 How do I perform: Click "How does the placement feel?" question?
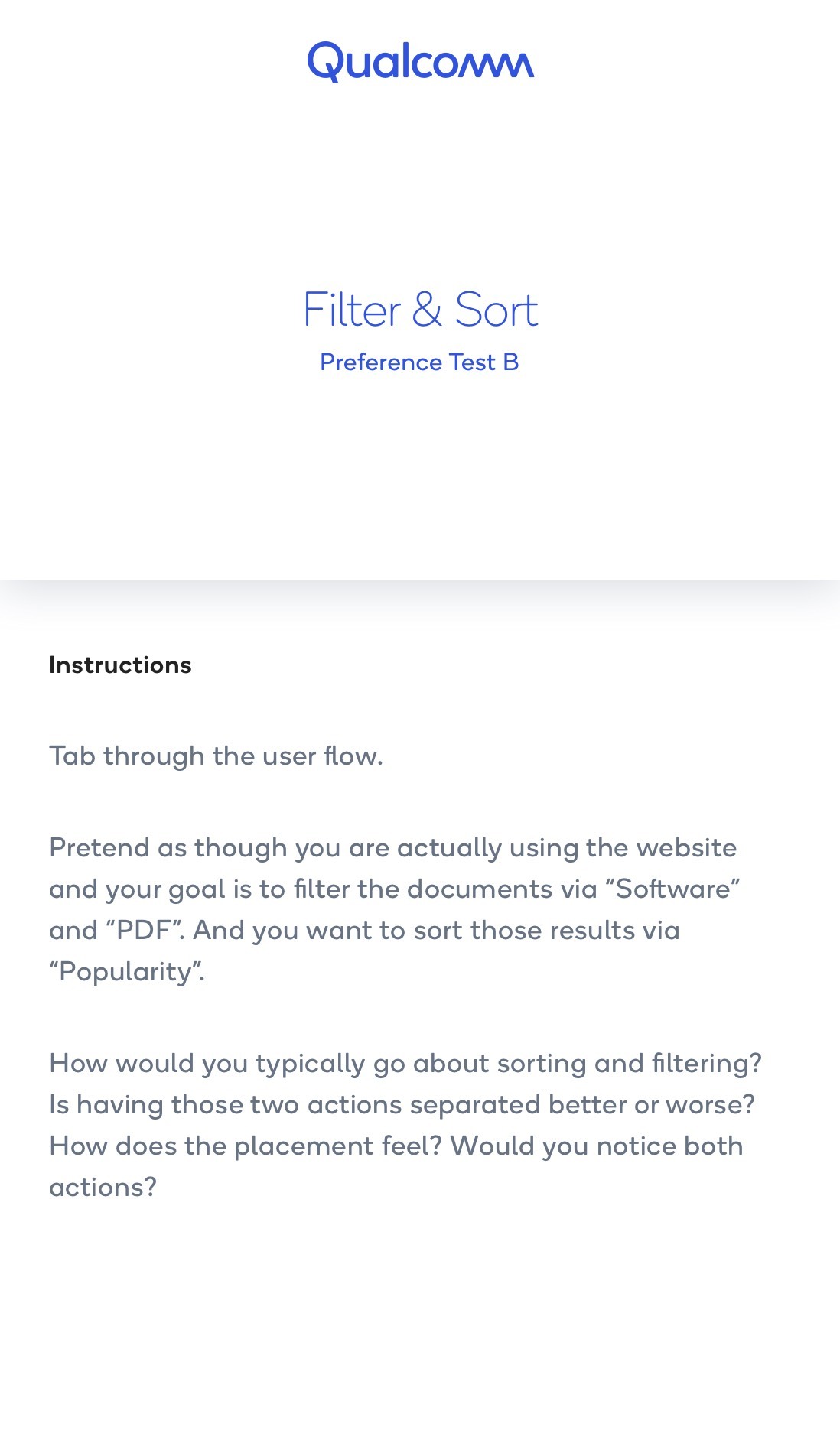click(246, 1146)
